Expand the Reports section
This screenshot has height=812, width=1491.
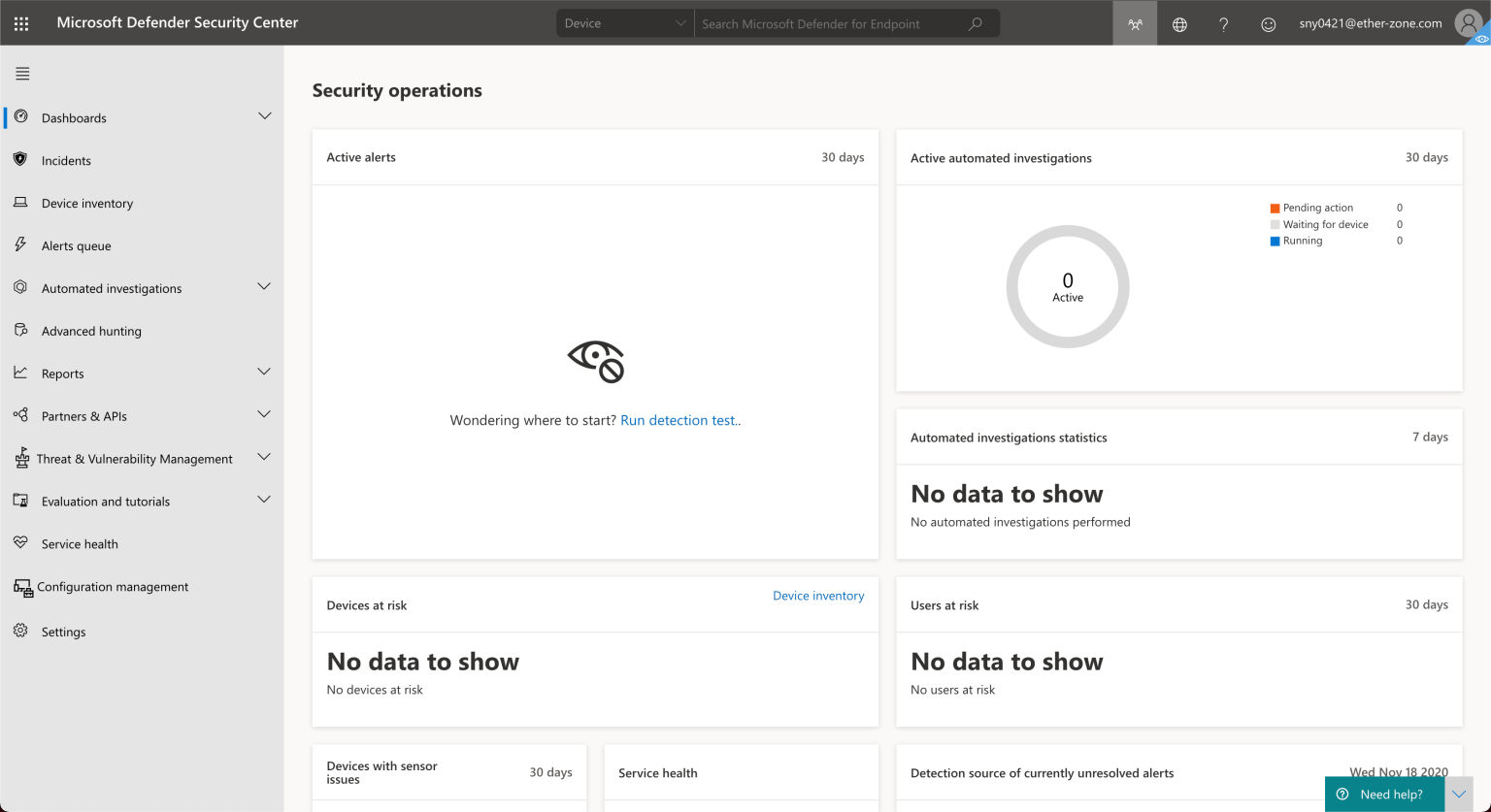point(264,372)
